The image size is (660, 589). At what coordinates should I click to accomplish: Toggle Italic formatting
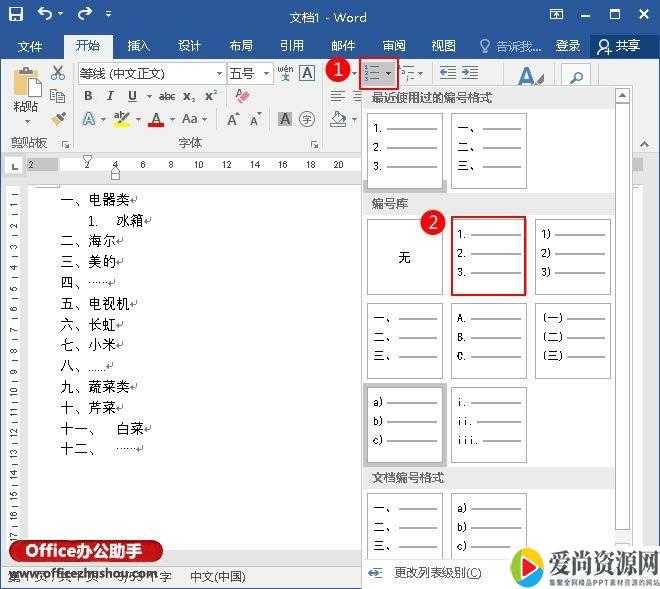[x=110, y=96]
